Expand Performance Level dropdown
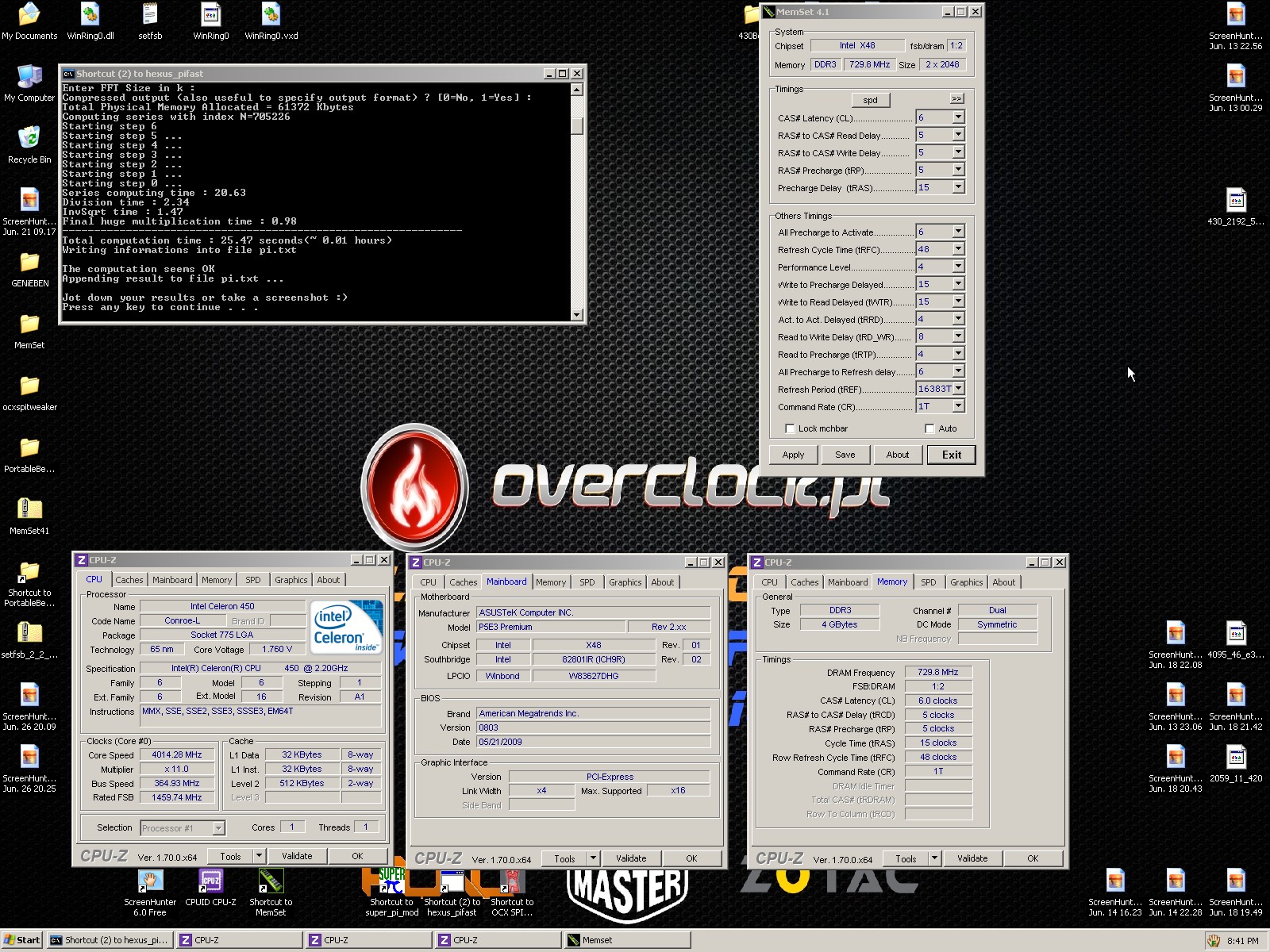 [958, 267]
